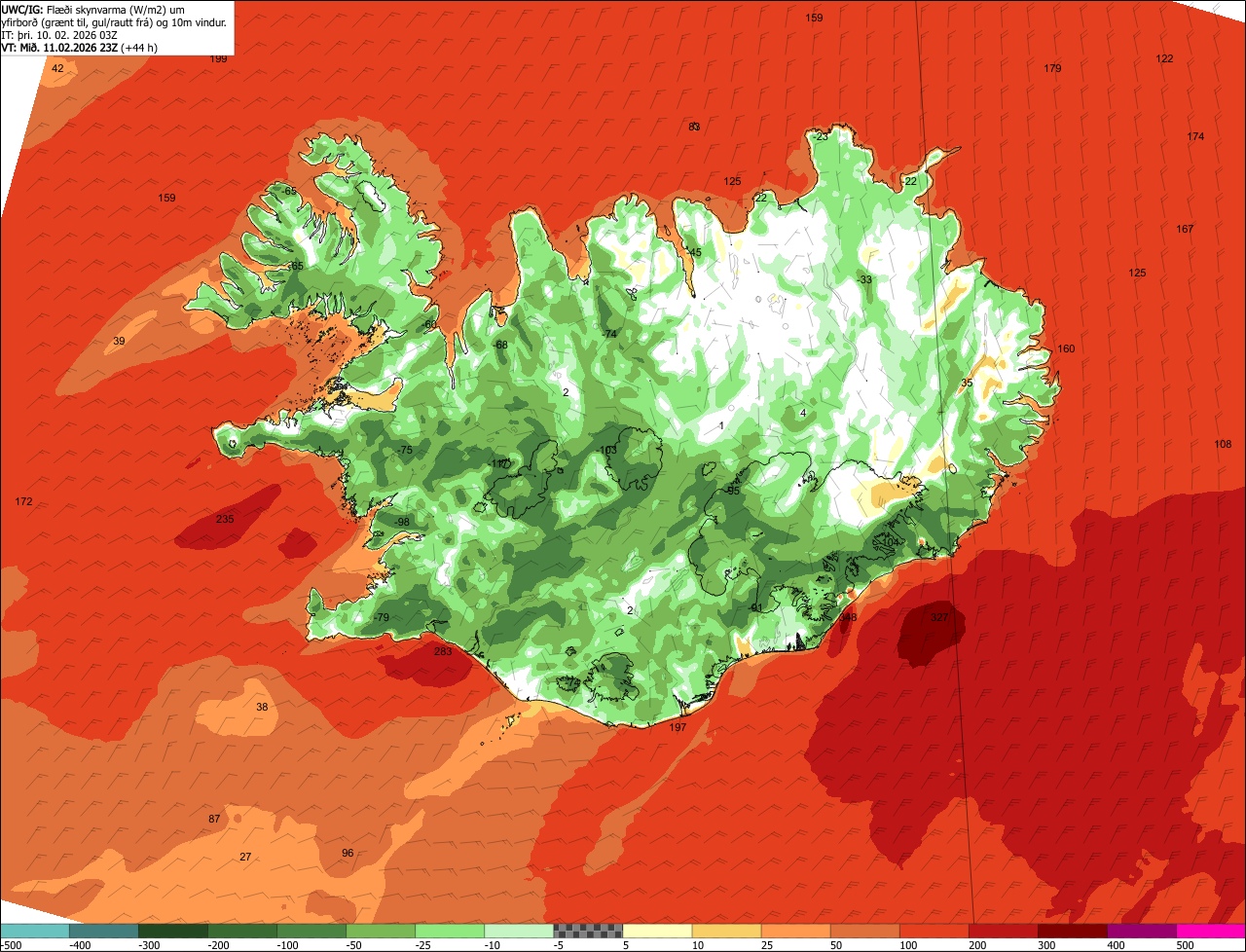The height and width of the screenshot is (952, 1246).
Task: Click the map value '-75' in western Iceland
Action: (405, 450)
